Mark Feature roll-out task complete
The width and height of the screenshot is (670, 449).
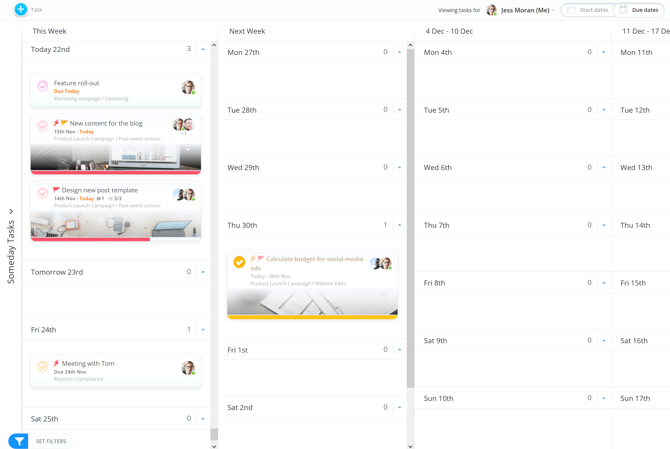pos(43,86)
